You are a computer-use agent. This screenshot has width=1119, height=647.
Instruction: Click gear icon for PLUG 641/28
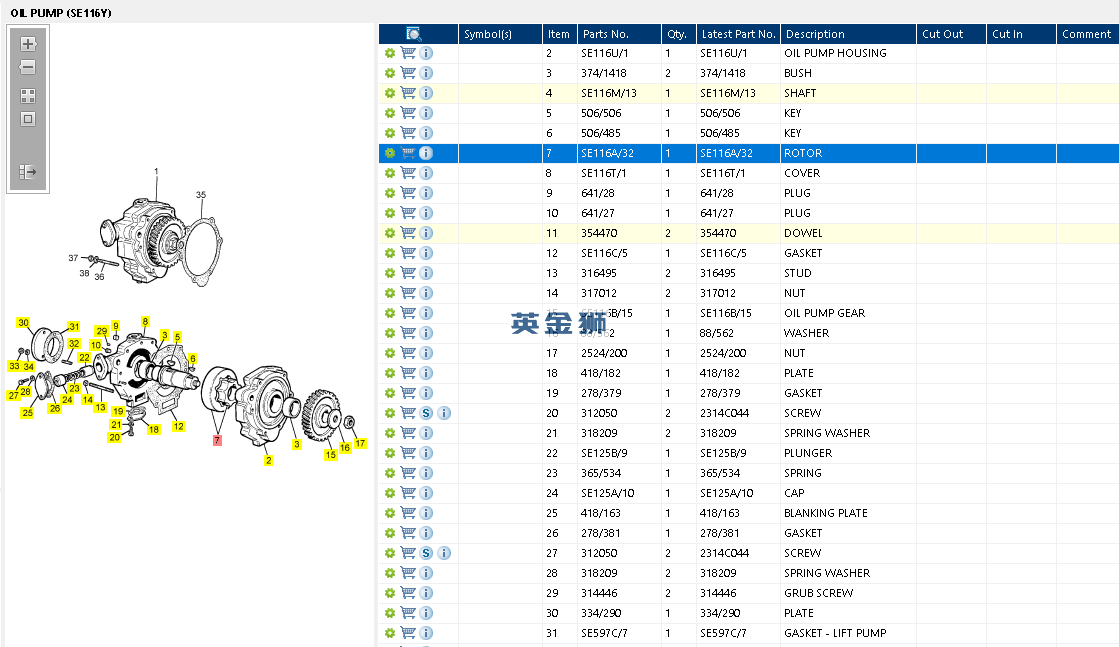tap(390, 193)
